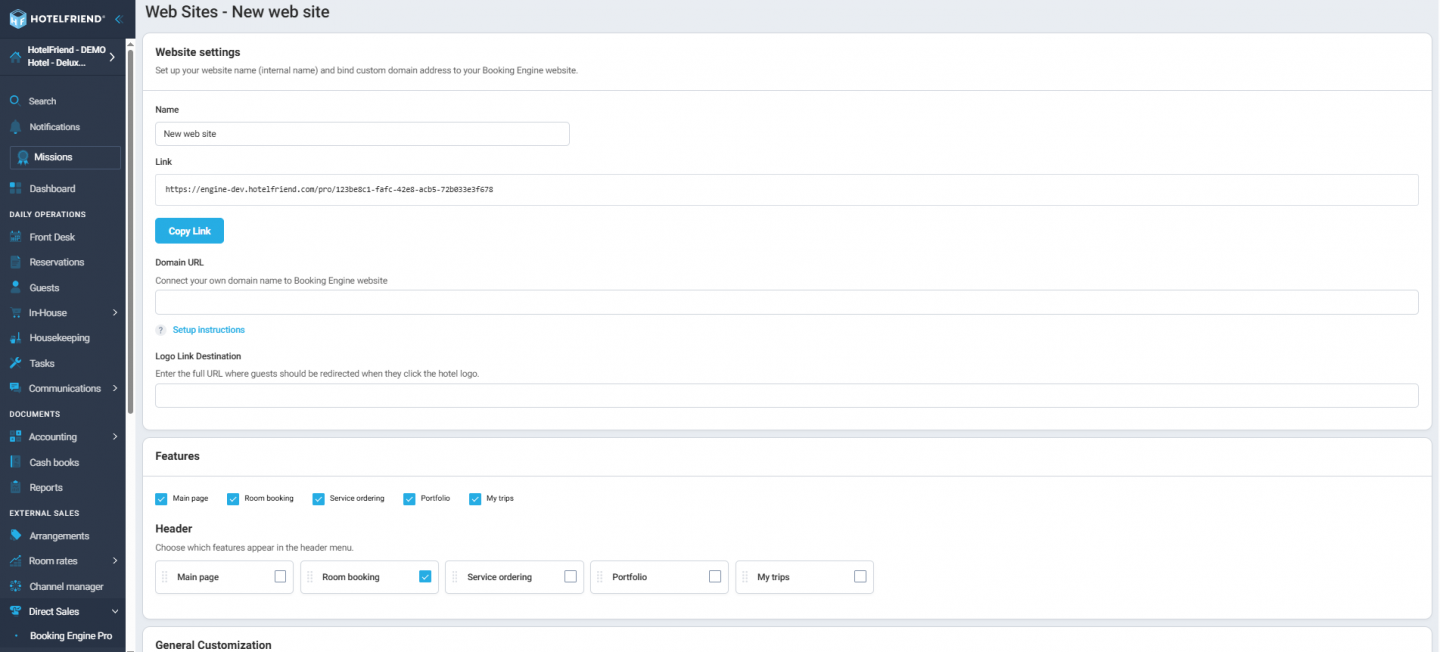
Task: Open the Setup instructions link
Action: 208,329
